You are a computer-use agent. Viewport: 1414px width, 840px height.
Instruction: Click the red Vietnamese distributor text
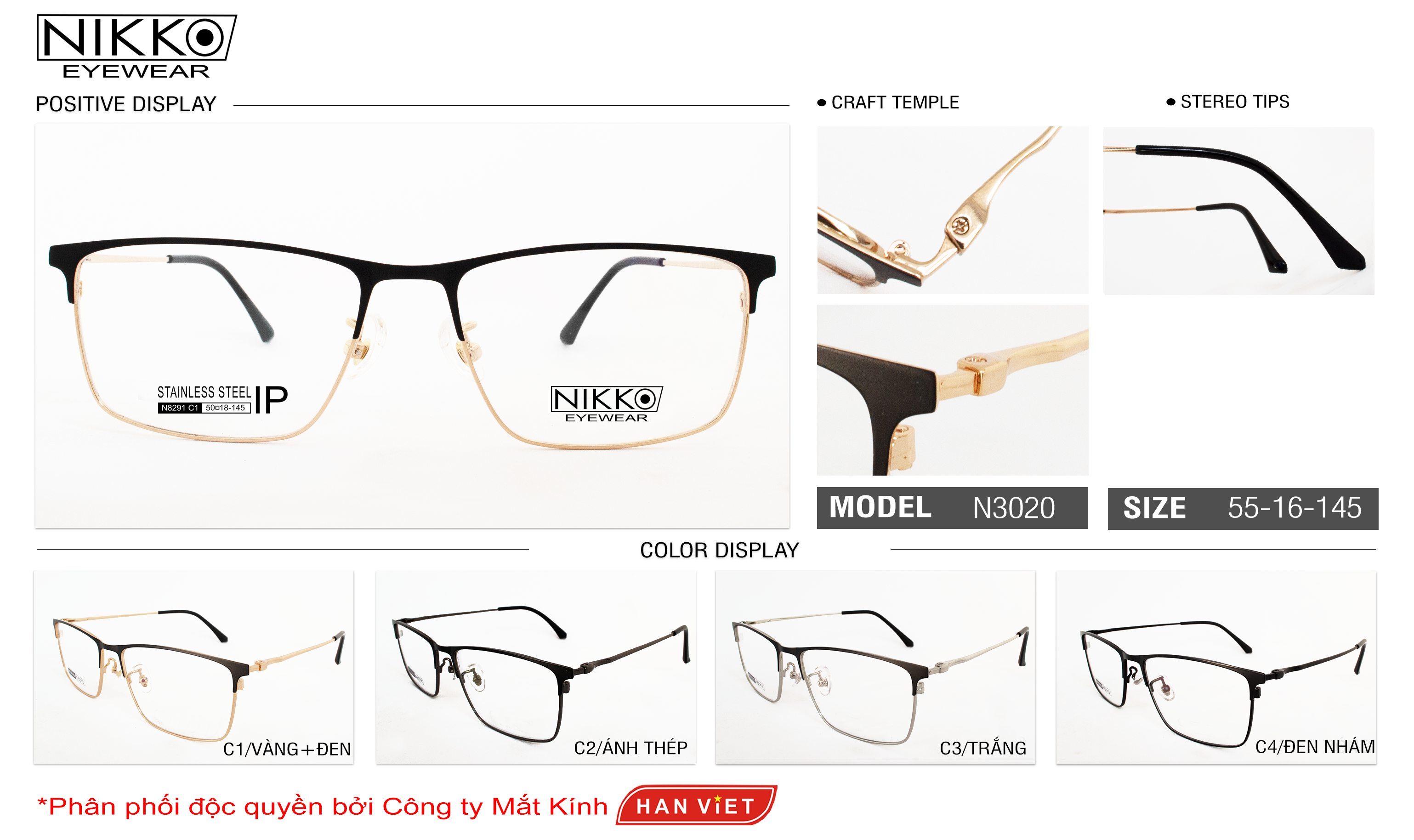(x=323, y=806)
